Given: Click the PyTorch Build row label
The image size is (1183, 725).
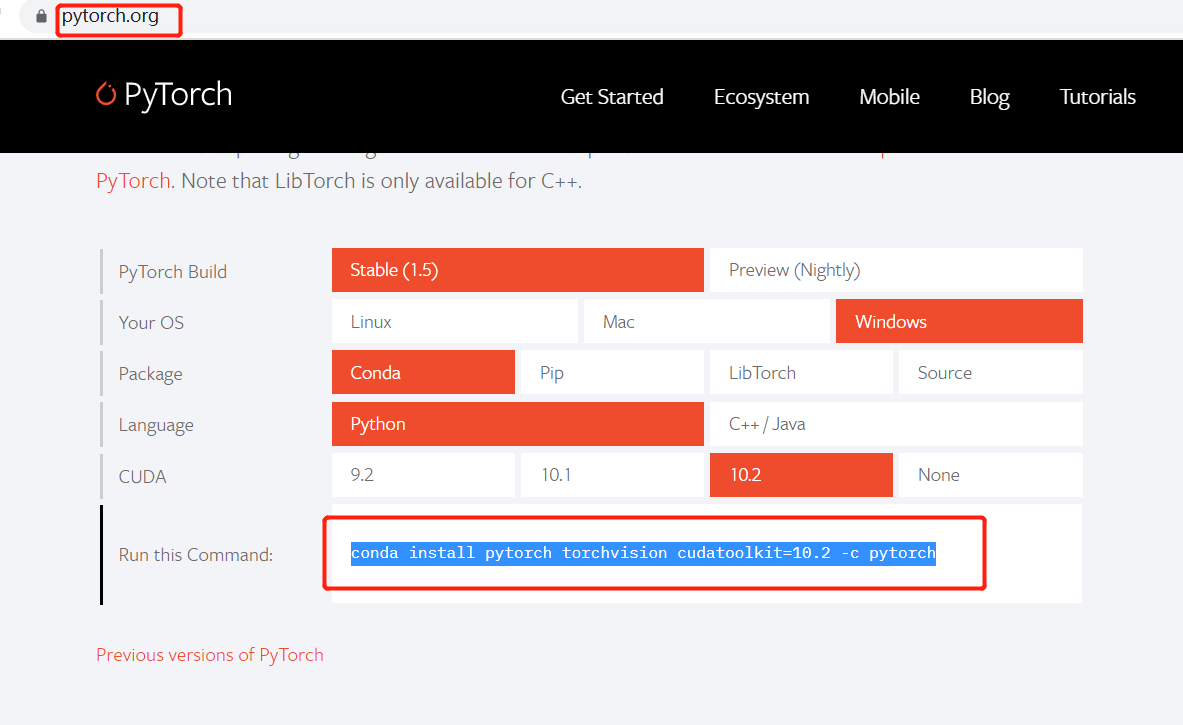Looking at the screenshot, I should coord(173,272).
